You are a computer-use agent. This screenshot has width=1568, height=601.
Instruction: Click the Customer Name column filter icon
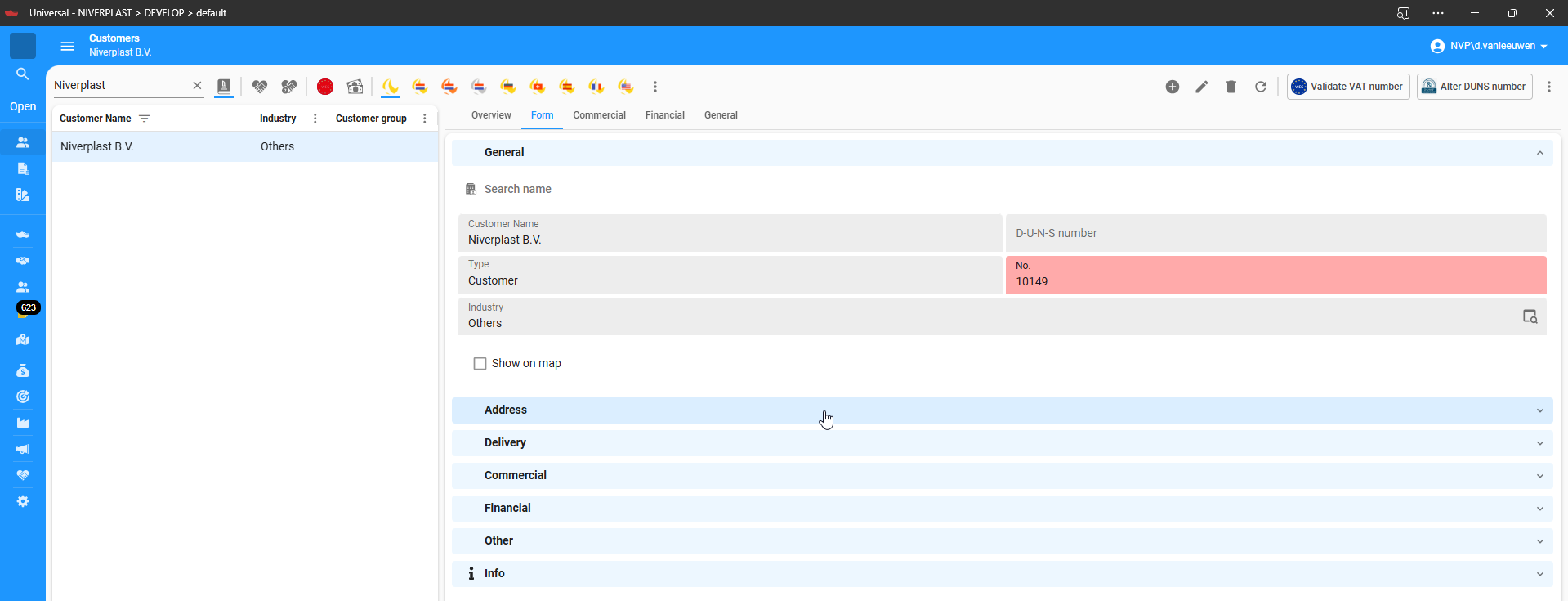tap(145, 119)
